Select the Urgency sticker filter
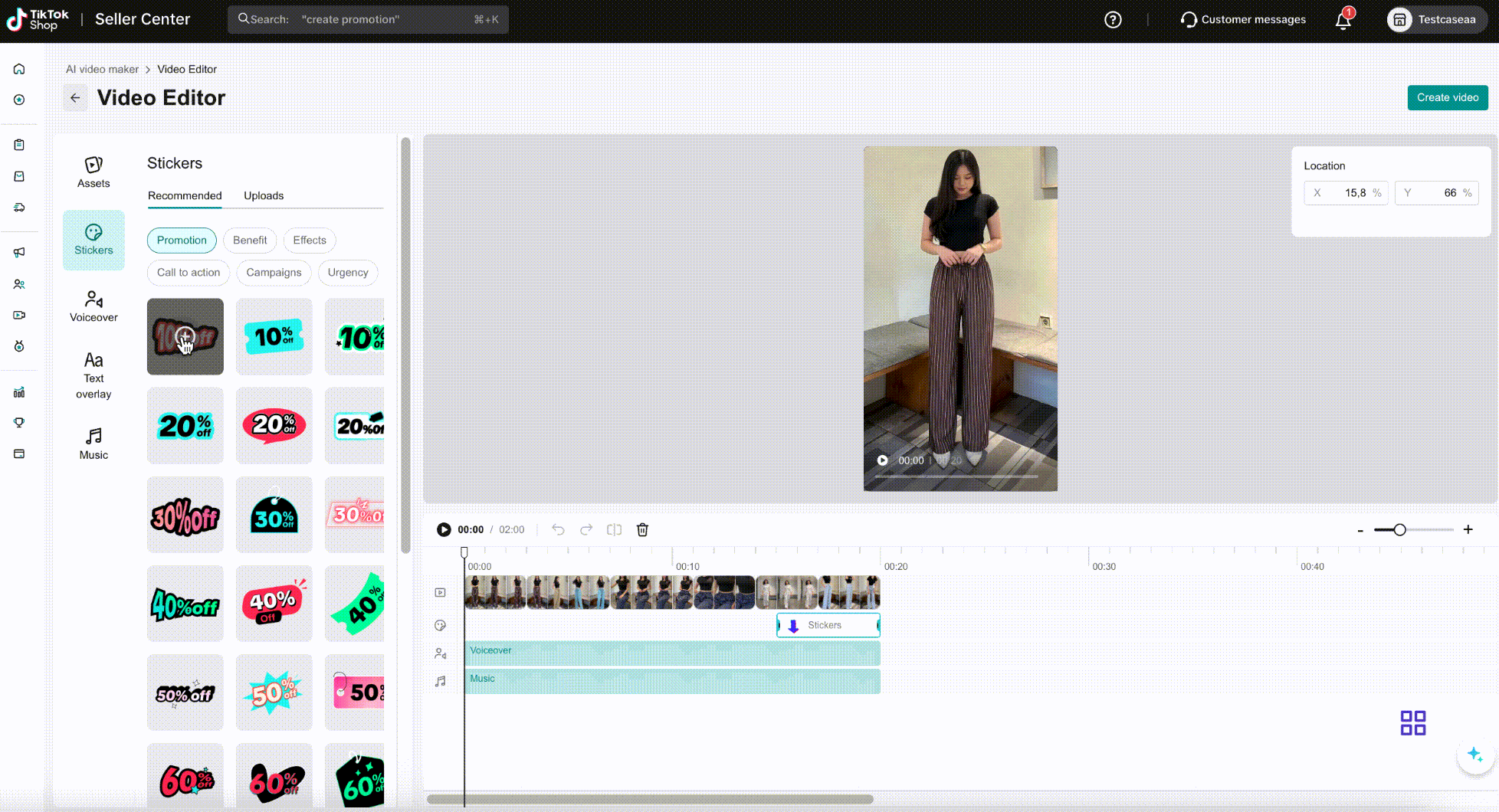 348,273
